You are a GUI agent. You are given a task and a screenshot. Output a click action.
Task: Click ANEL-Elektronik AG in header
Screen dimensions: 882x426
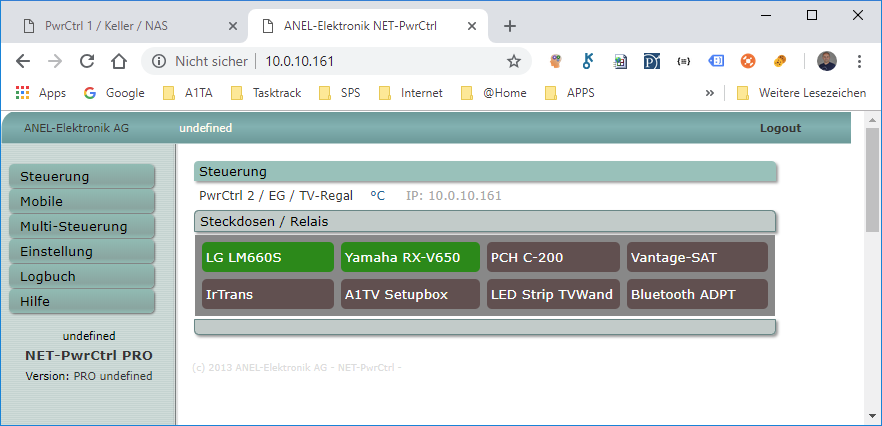(76, 128)
